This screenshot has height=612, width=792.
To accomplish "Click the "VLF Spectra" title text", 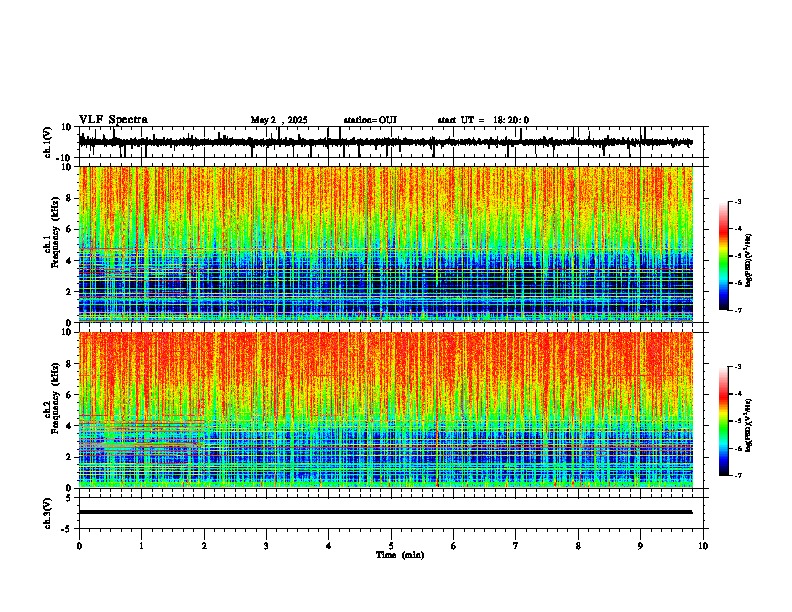I will pyautogui.click(x=113, y=120).
